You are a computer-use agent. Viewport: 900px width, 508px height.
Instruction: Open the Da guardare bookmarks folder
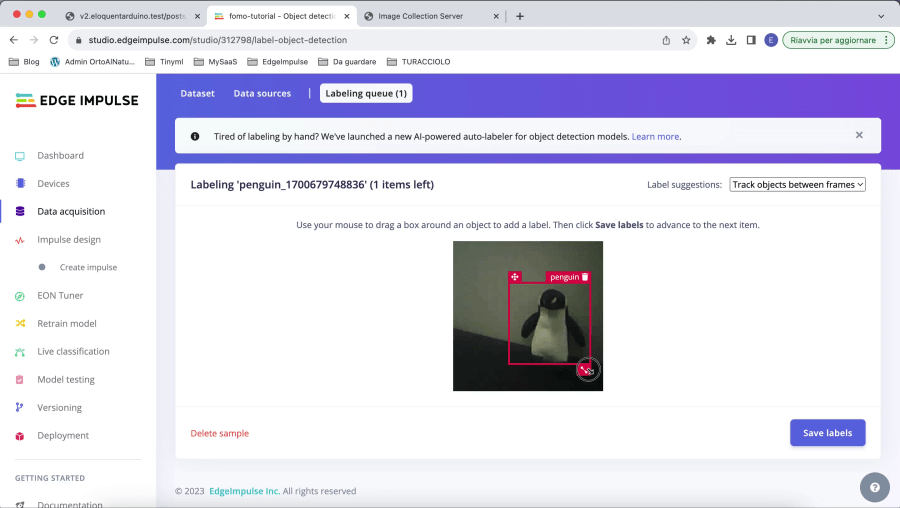(x=347, y=62)
